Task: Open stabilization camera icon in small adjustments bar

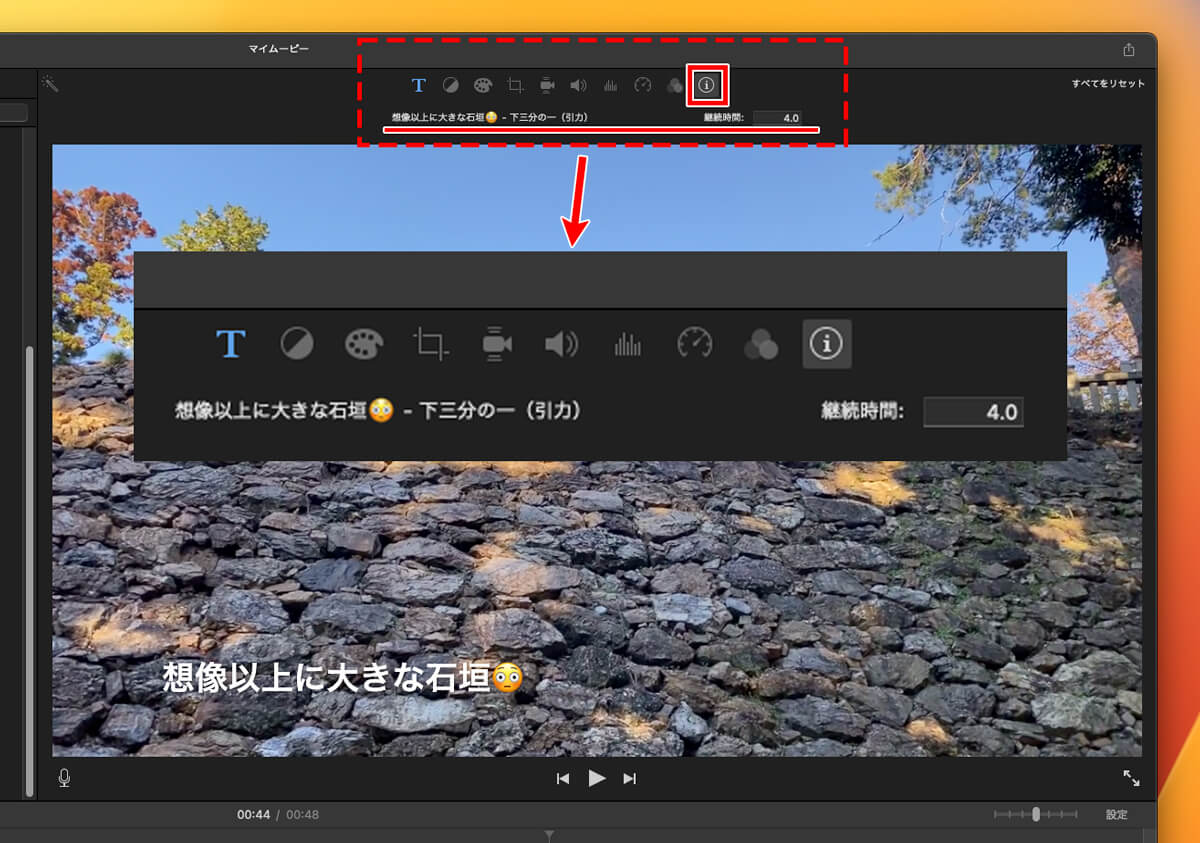Action: pyautogui.click(x=547, y=85)
